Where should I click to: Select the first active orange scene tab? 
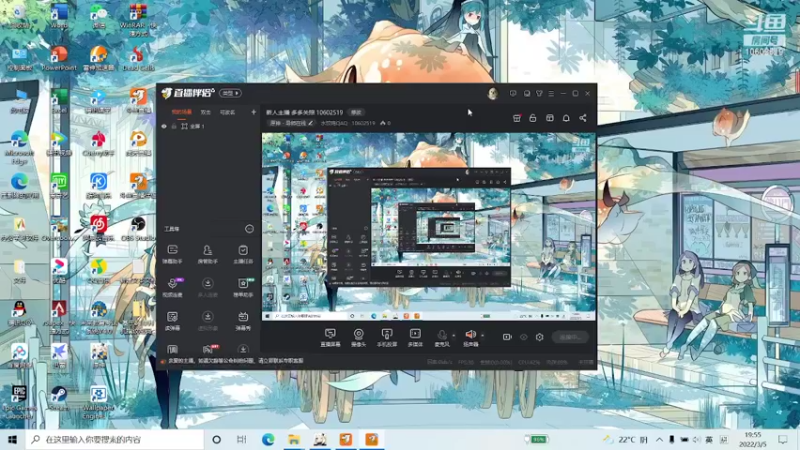point(181,112)
